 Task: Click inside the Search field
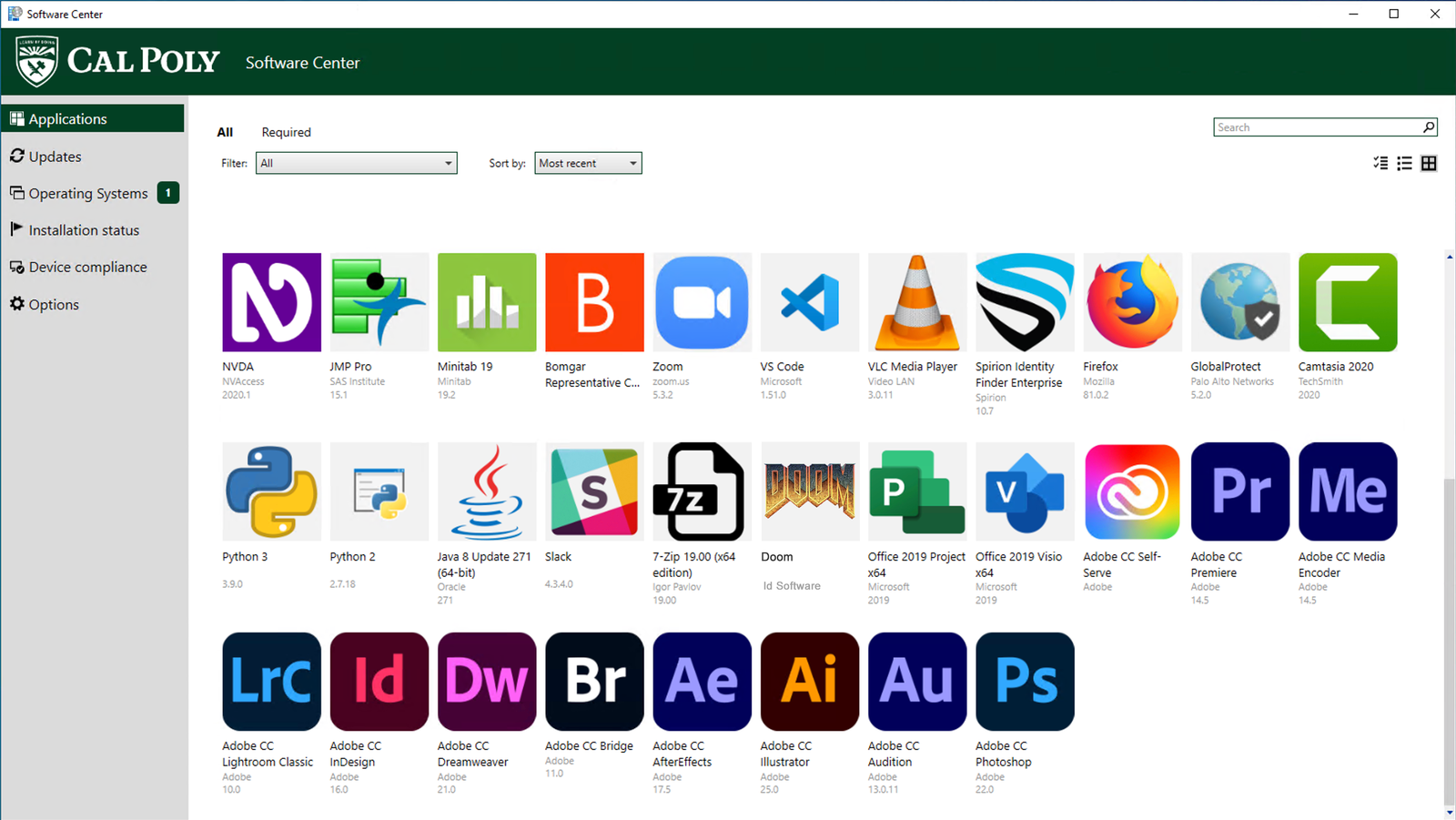1317,127
